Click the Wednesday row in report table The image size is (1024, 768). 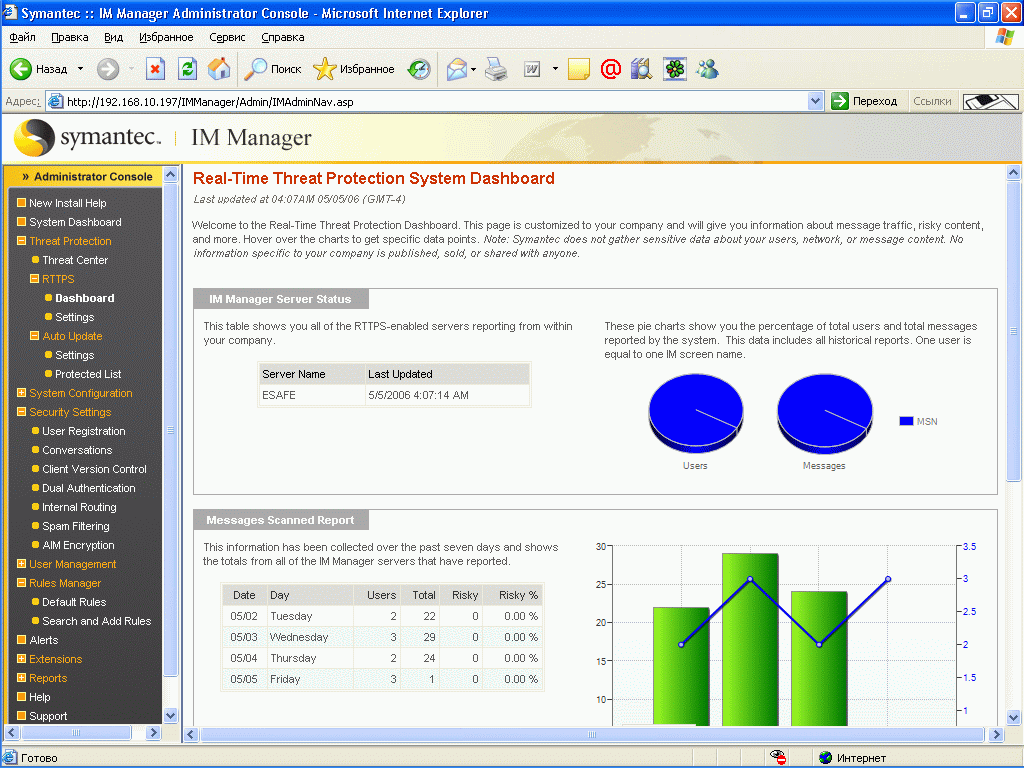pyautogui.click(x=383, y=637)
